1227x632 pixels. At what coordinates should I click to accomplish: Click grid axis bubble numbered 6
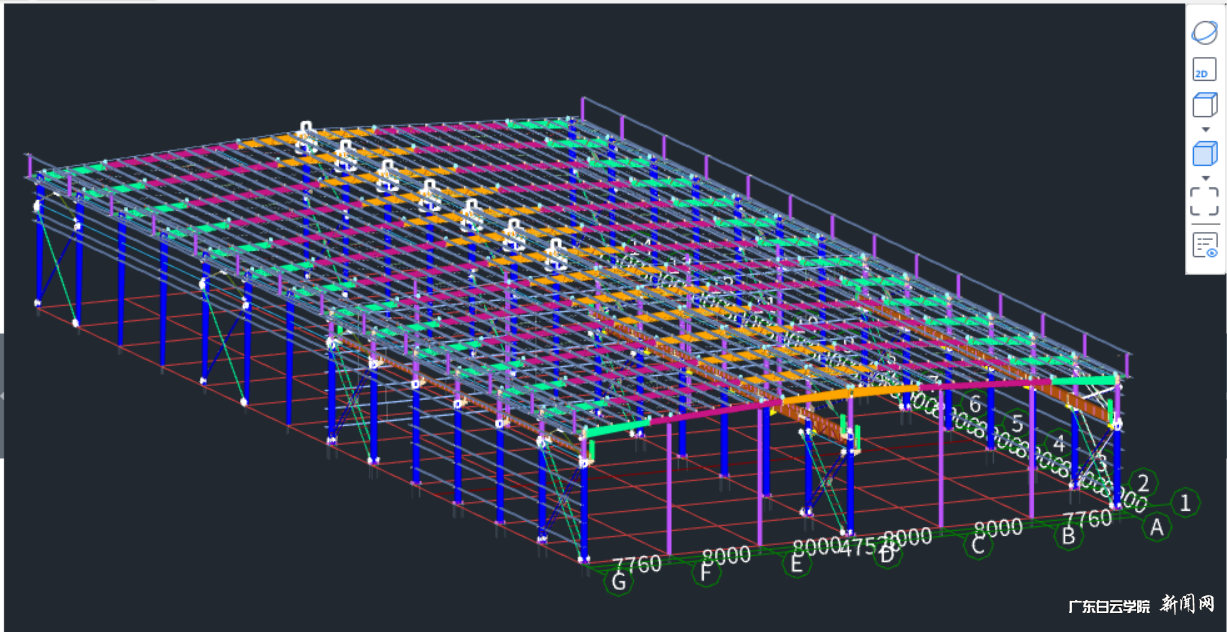coord(975,405)
